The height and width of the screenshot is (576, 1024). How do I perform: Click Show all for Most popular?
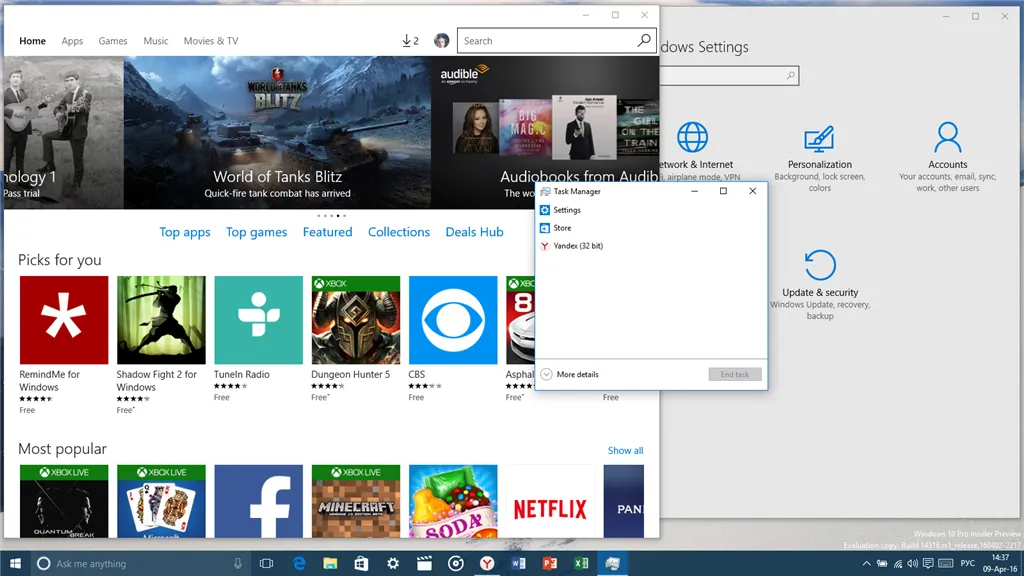[x=625, y=451]
